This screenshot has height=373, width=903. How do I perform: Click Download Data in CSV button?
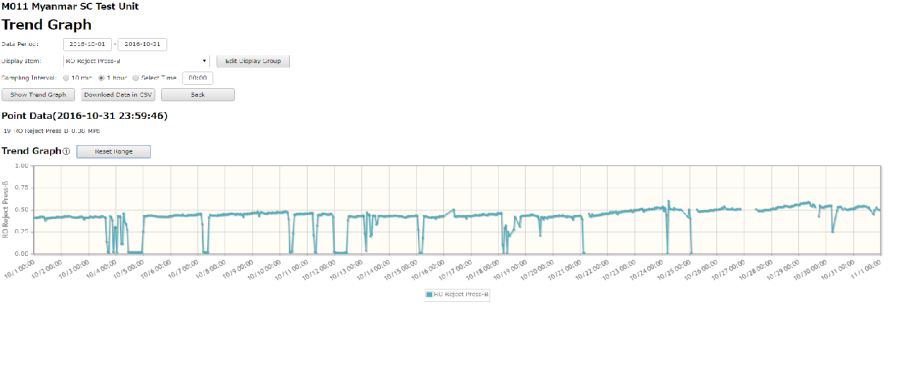[118, 94]
